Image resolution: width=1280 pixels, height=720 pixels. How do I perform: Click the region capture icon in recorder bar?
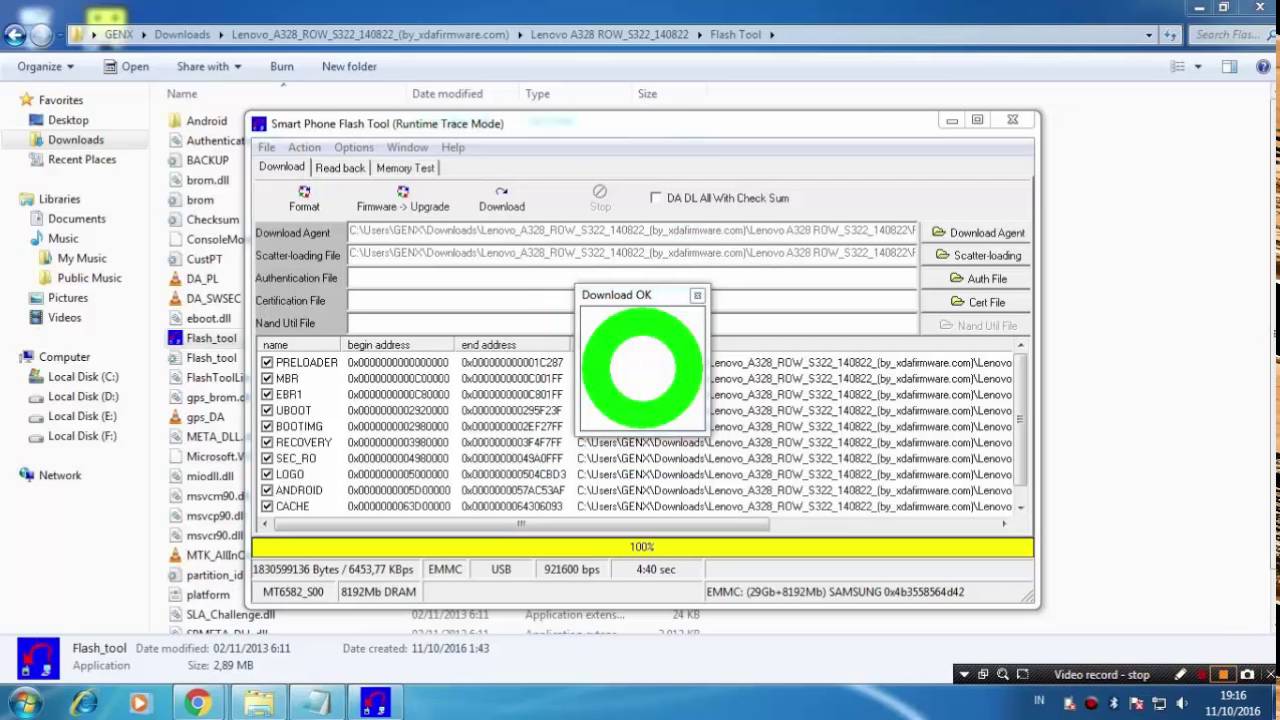[x=1024, y=675]
